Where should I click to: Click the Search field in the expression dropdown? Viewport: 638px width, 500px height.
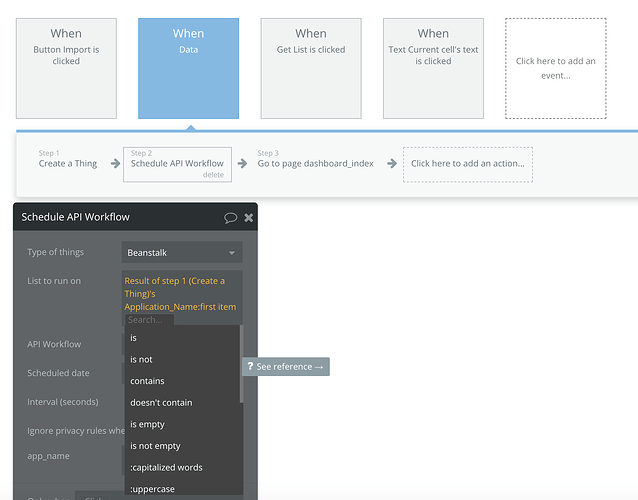click(149, 320)
